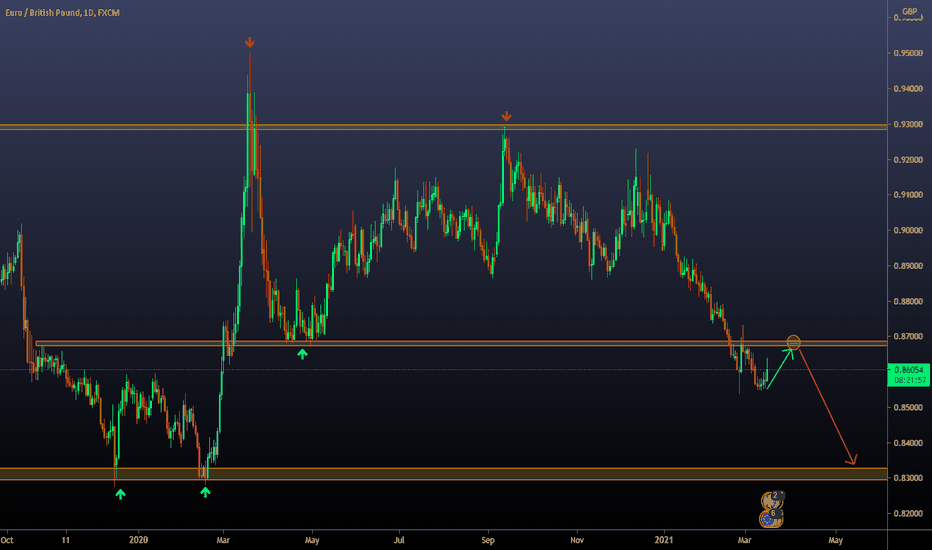Screen dimensions: 932x550
Task: Click the 0.94000 price axis label
Action: [x=908, y=89]
